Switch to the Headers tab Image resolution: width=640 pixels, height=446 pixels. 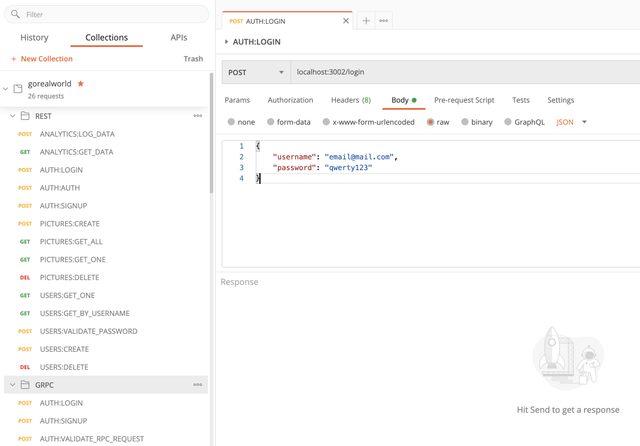point(351,100)
